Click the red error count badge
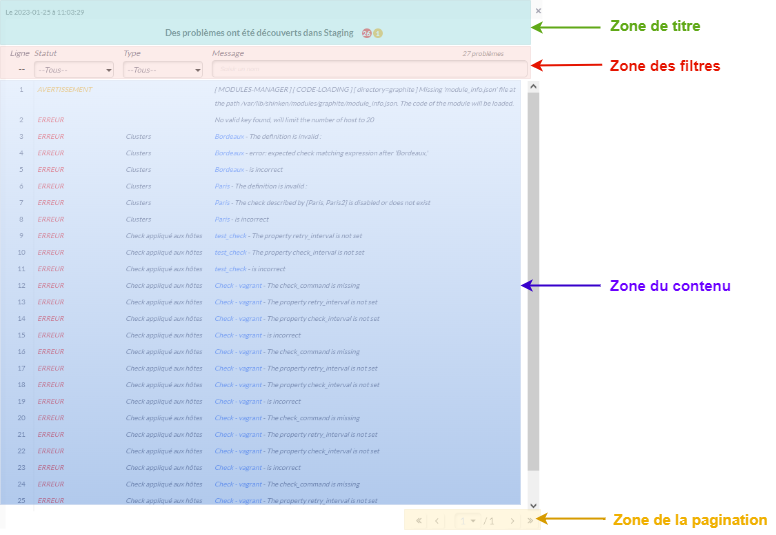This screenshot has width=776, height=535. (x=367, y=33)
